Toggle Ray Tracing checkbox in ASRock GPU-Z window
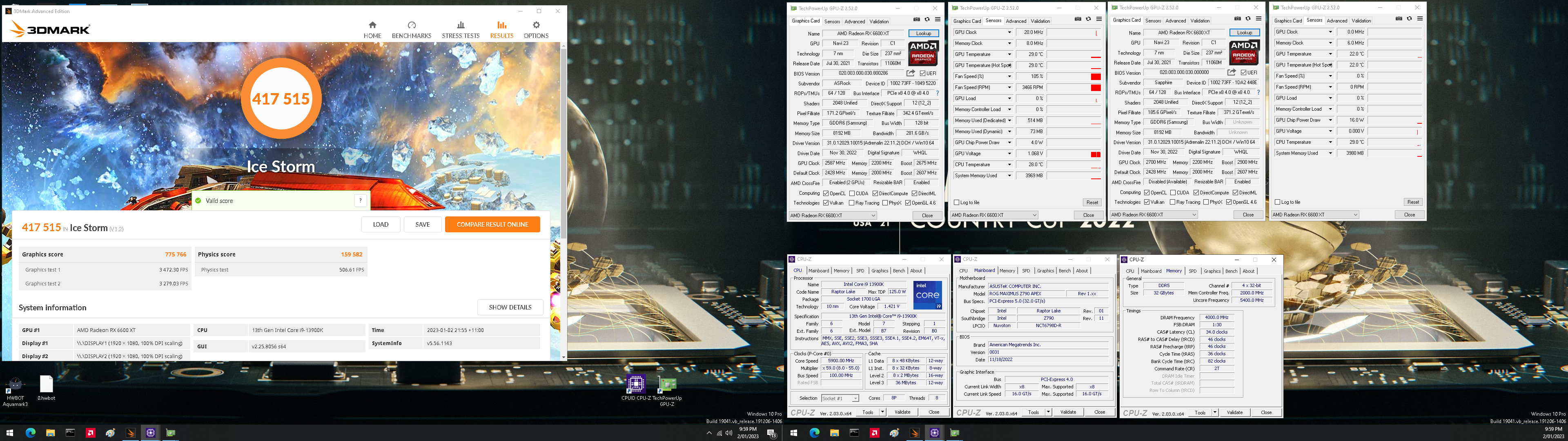Screen dimensions: 1568x441 pos(851,203)
